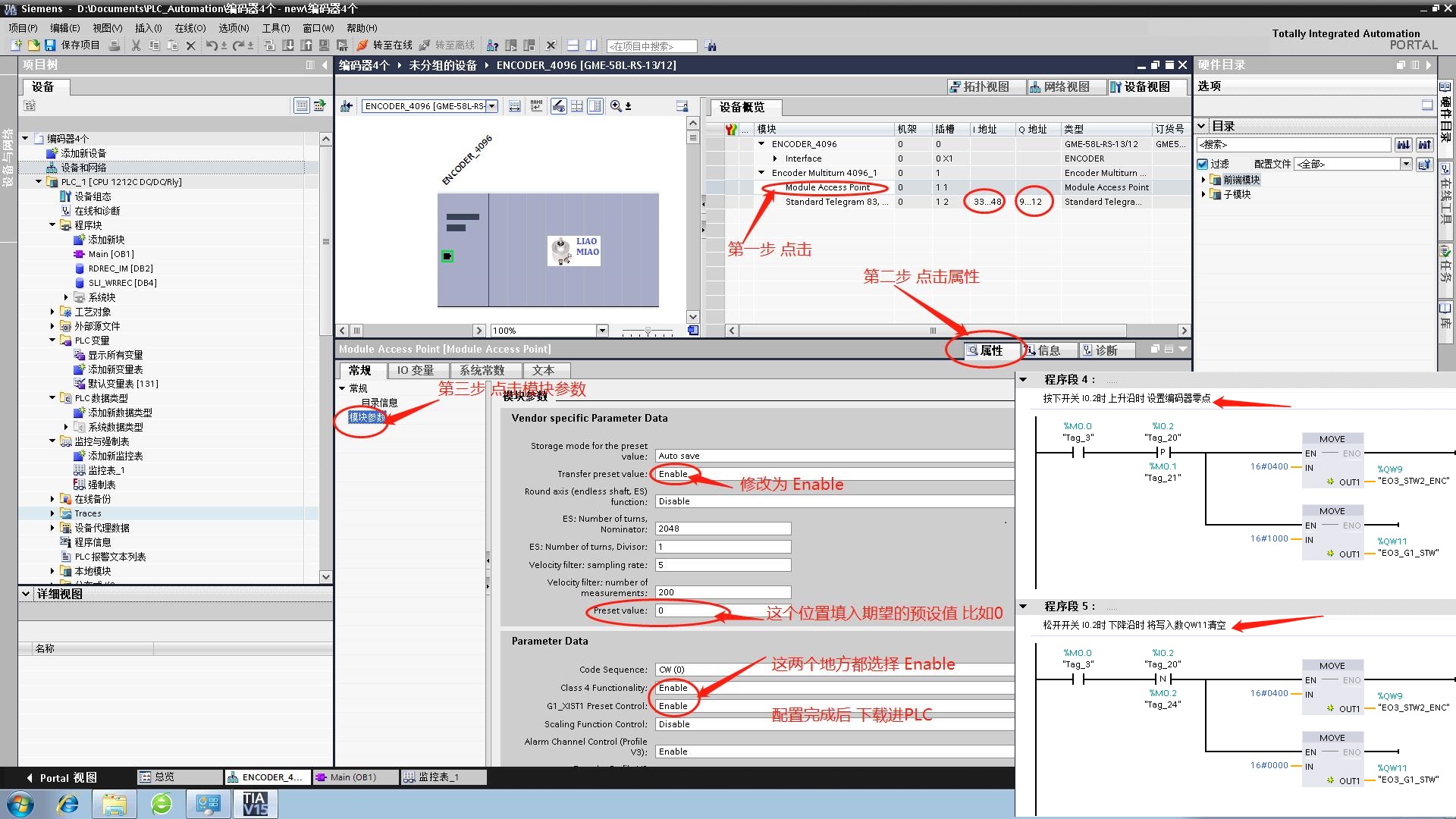This screenshot has width=1456, height=819.
Task: Click the TIA V15 taskbar icon
Action: (255, 804)
